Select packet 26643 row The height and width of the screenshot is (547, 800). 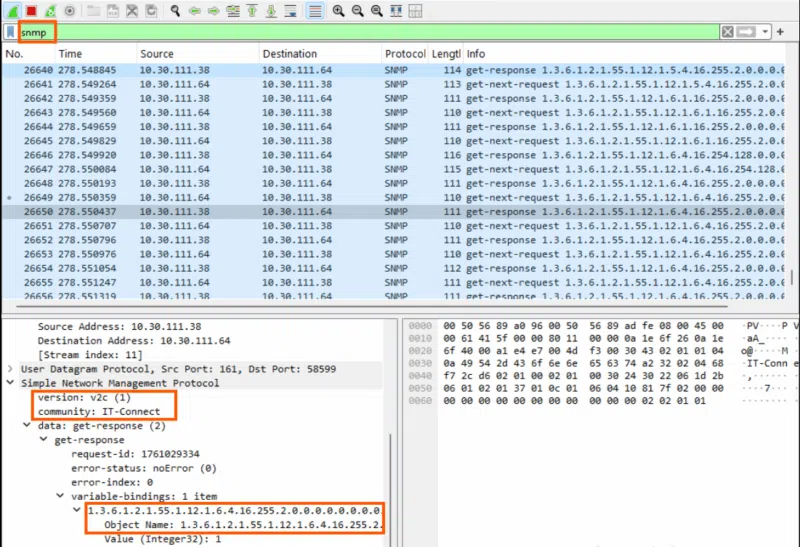pyautogui.click(x=393, y=112)
